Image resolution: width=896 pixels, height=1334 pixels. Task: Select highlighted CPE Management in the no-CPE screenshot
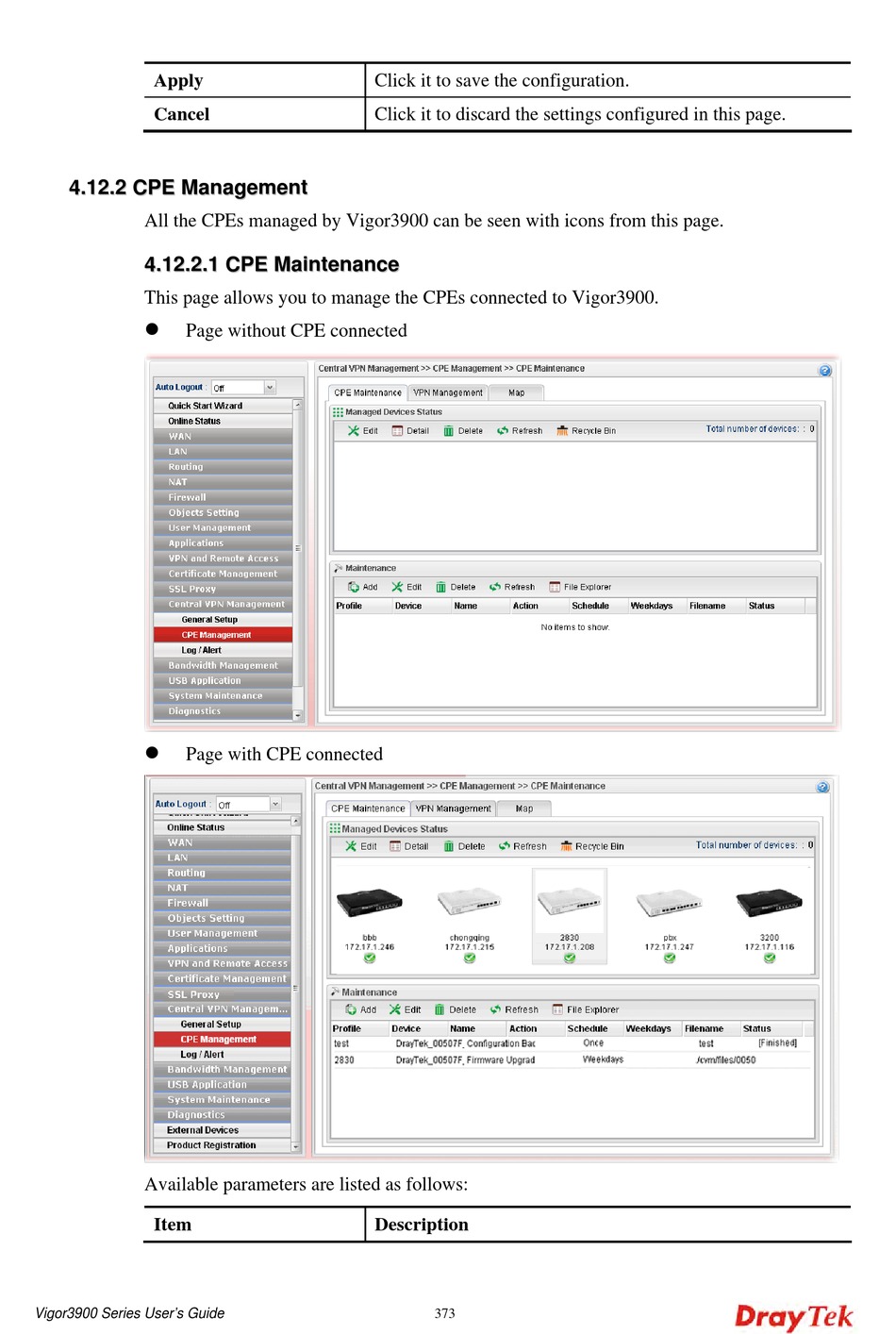pos(224,635)
